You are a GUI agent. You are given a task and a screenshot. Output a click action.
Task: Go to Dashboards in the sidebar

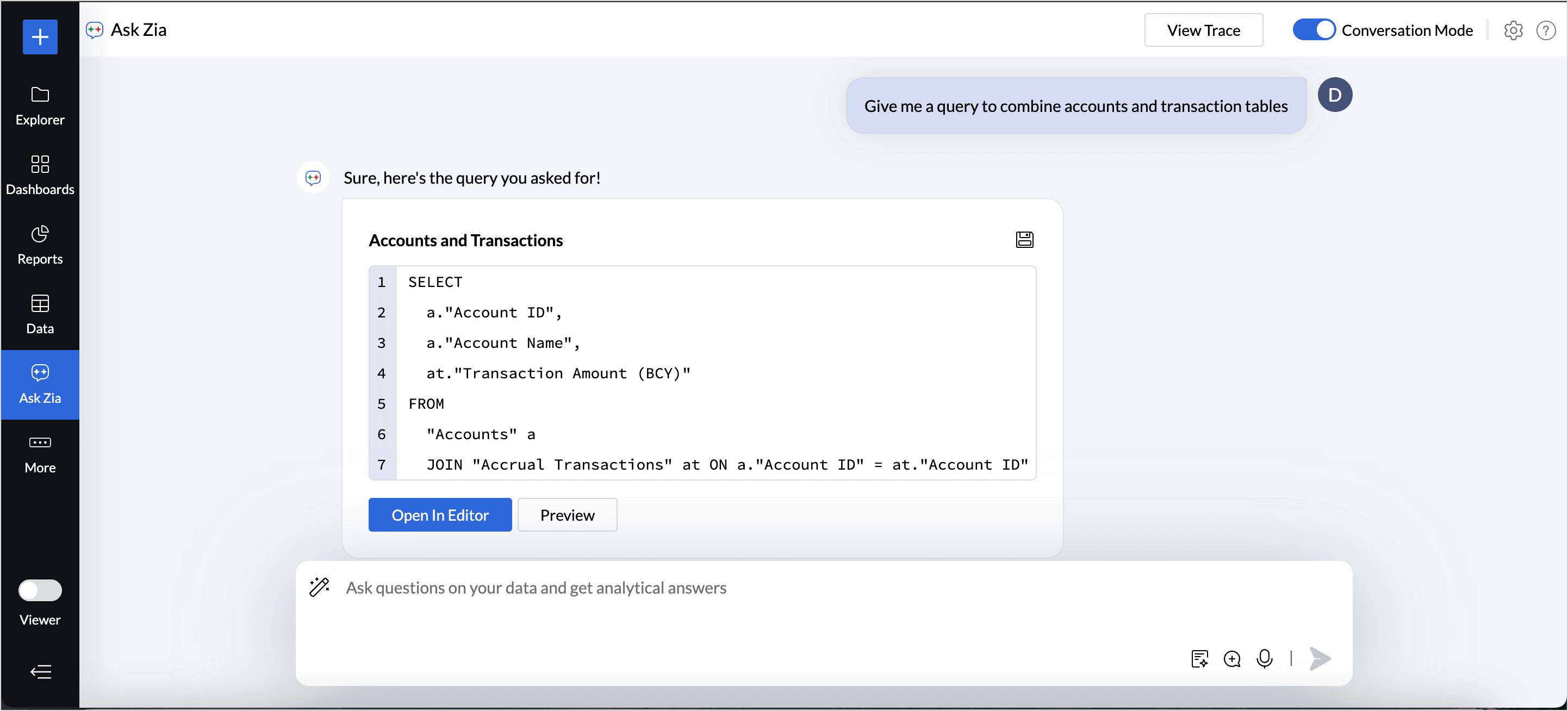tap(40, 176)
